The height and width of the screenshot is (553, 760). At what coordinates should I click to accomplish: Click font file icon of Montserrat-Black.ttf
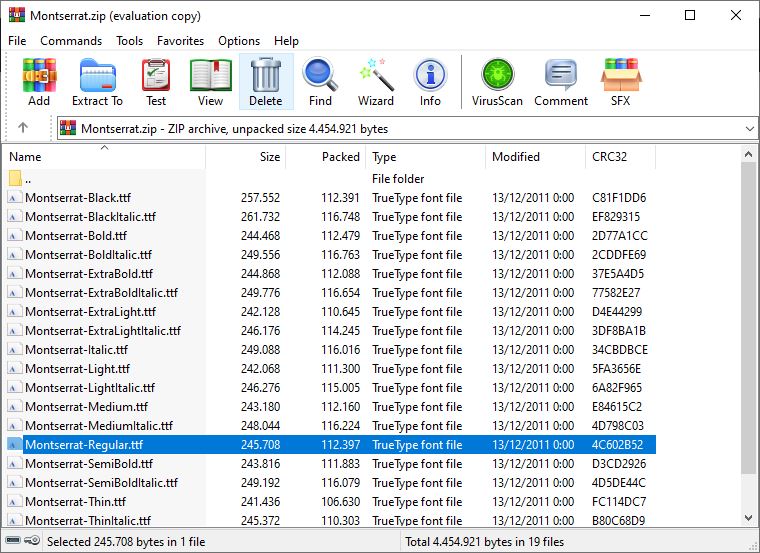tap(14, 198)
